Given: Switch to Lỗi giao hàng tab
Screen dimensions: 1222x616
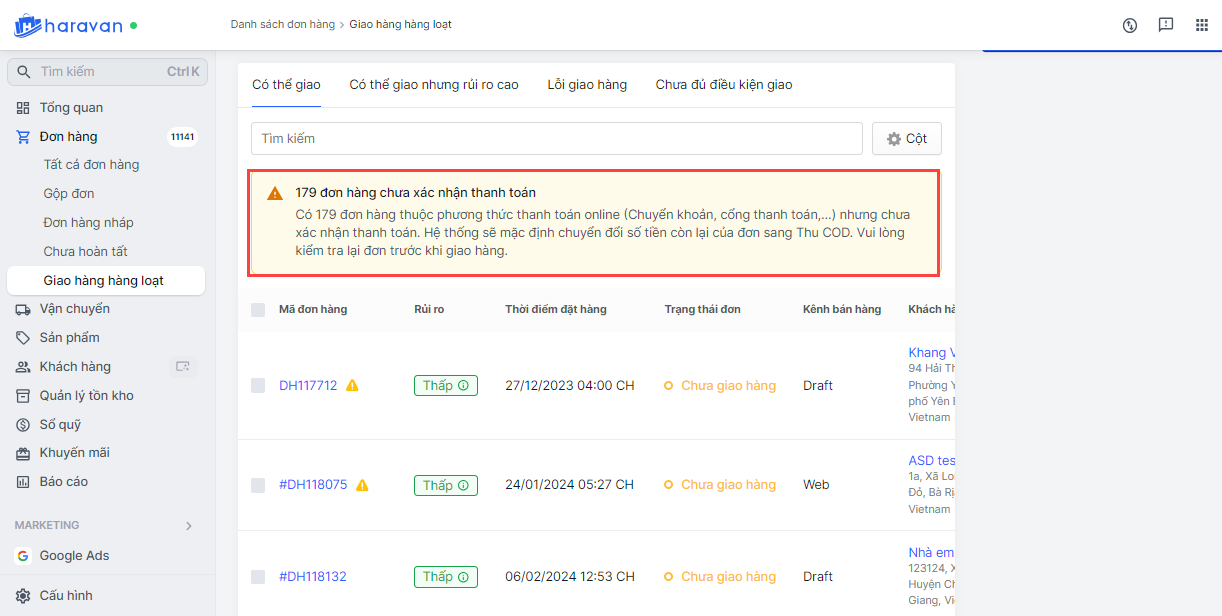Looking at the screenshot, I should click(x=587, y=85).
